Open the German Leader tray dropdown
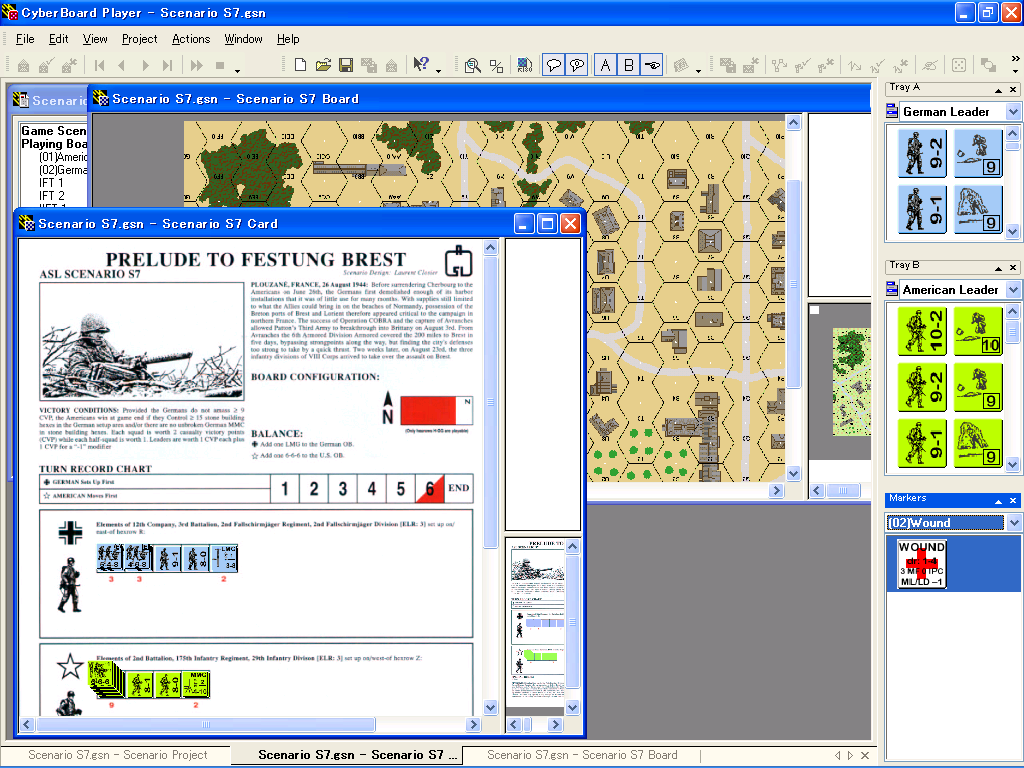 pos(1013,112)
